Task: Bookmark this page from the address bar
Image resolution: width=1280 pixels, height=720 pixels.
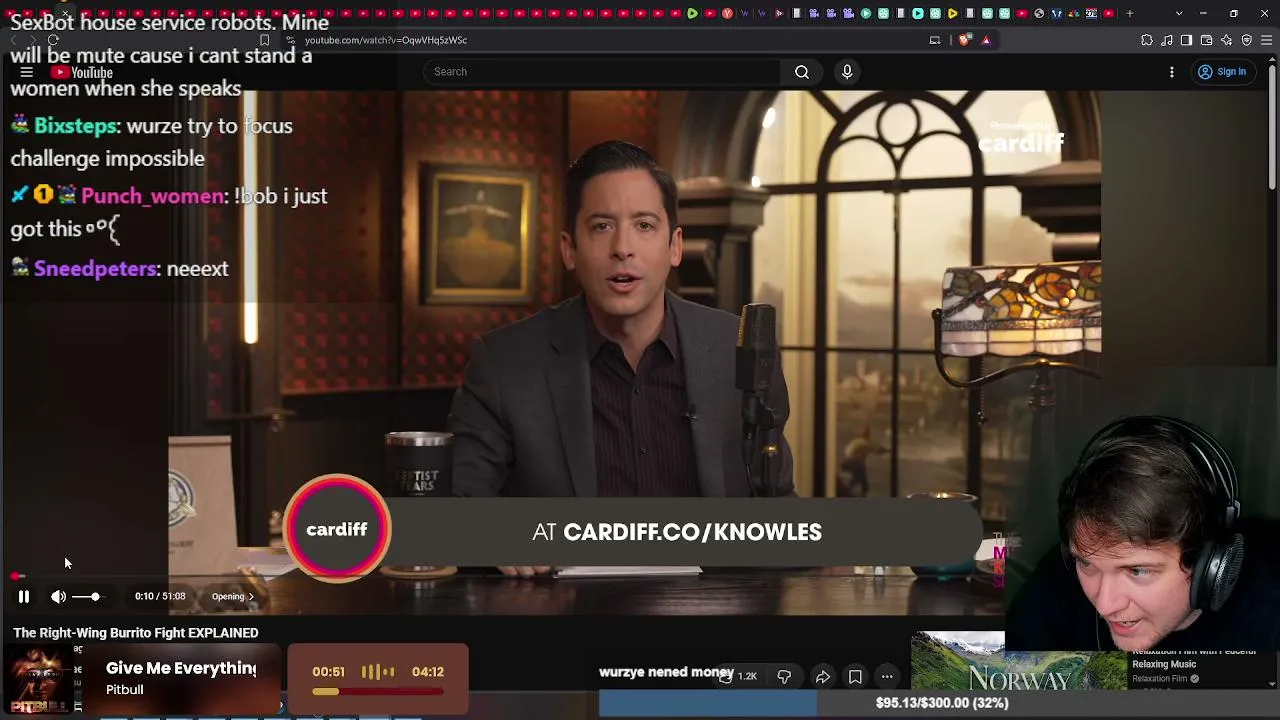Action: tap(264, 40)
